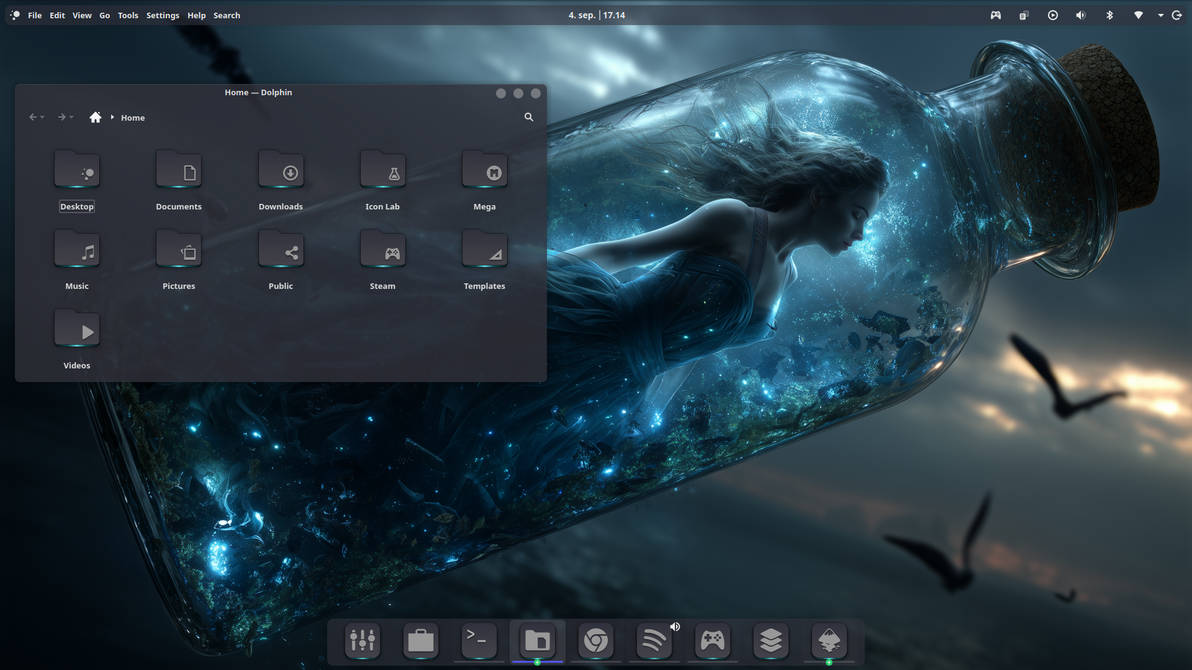1192x670 pixels.
Task: Expand the back button history dropdown
Action: pyautogui.click(x=43, y=117)
